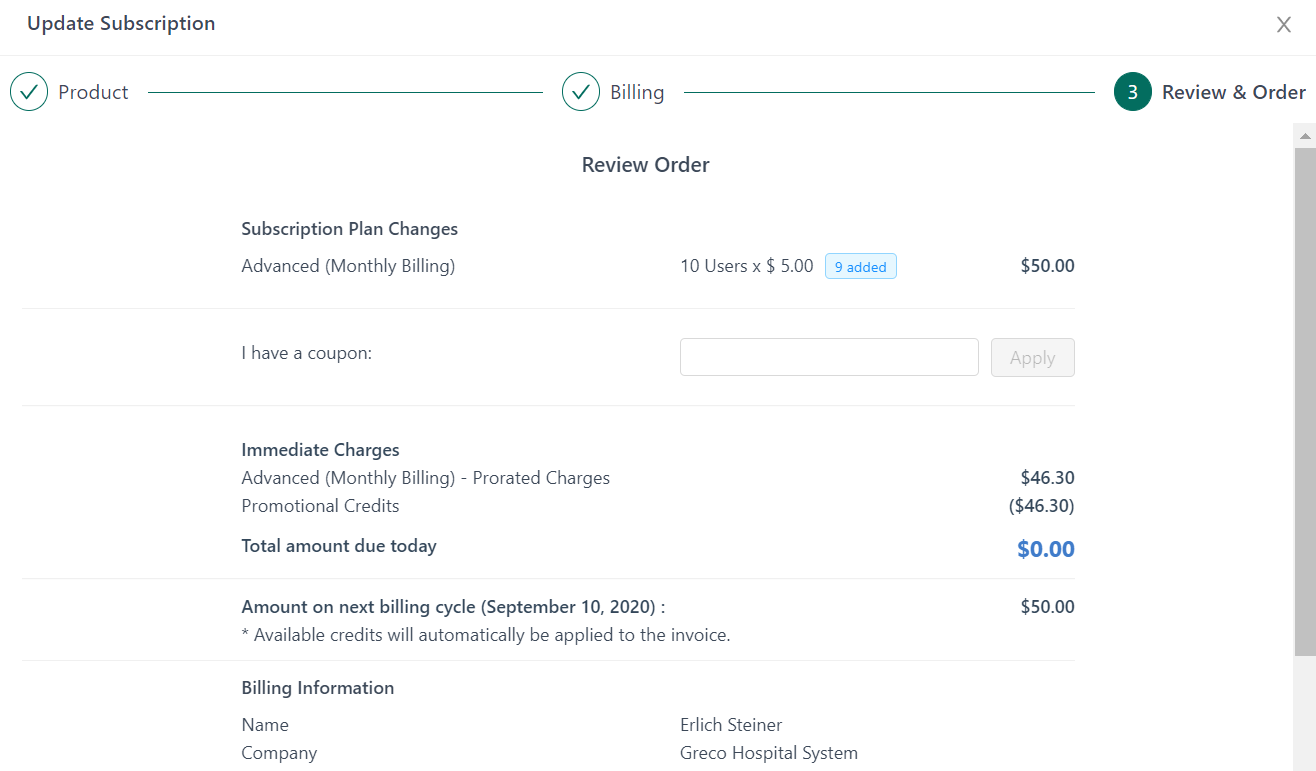The image size is (1316, 771).
Task: Click the Billing step checkmark icon
Action: click(581, 92)
